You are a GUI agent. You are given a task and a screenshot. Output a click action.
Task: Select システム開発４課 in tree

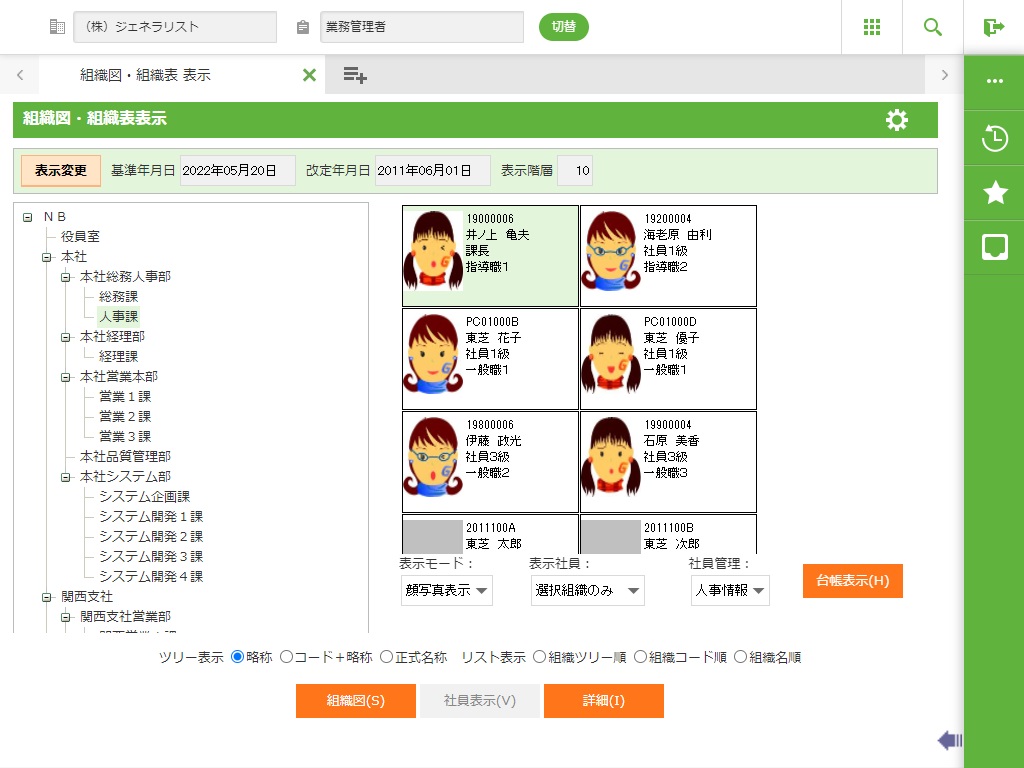point(151,577)
